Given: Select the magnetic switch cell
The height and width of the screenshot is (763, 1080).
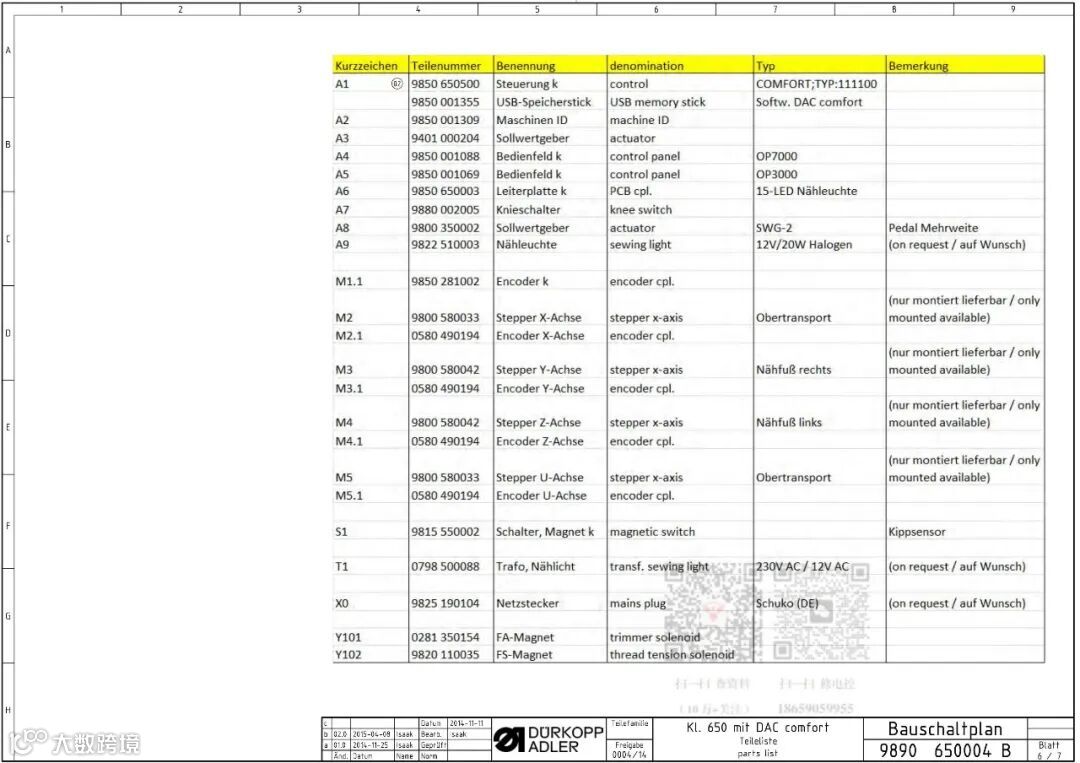Looking at the screenshot, I should tap(652, 532).
